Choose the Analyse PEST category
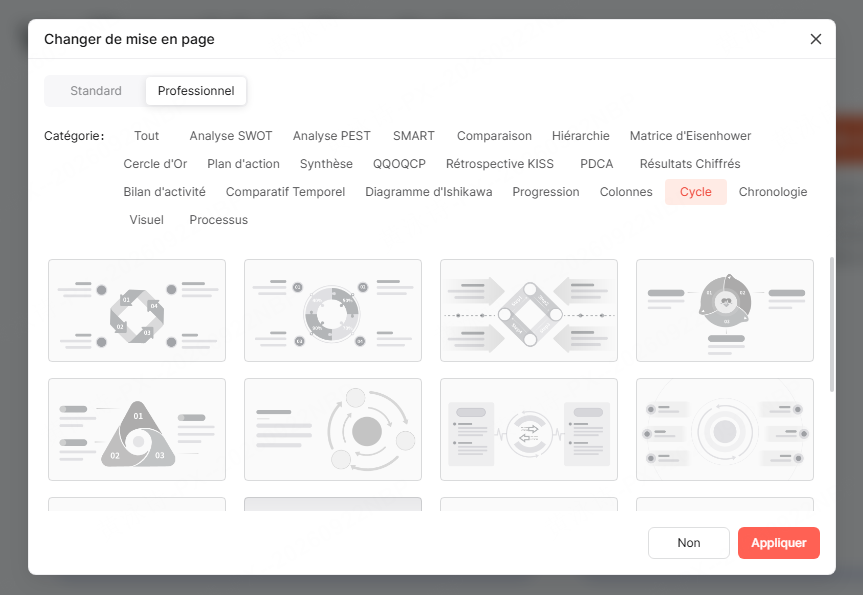The image size is (863, 595). pyautogui.click(x=331, y=136)
